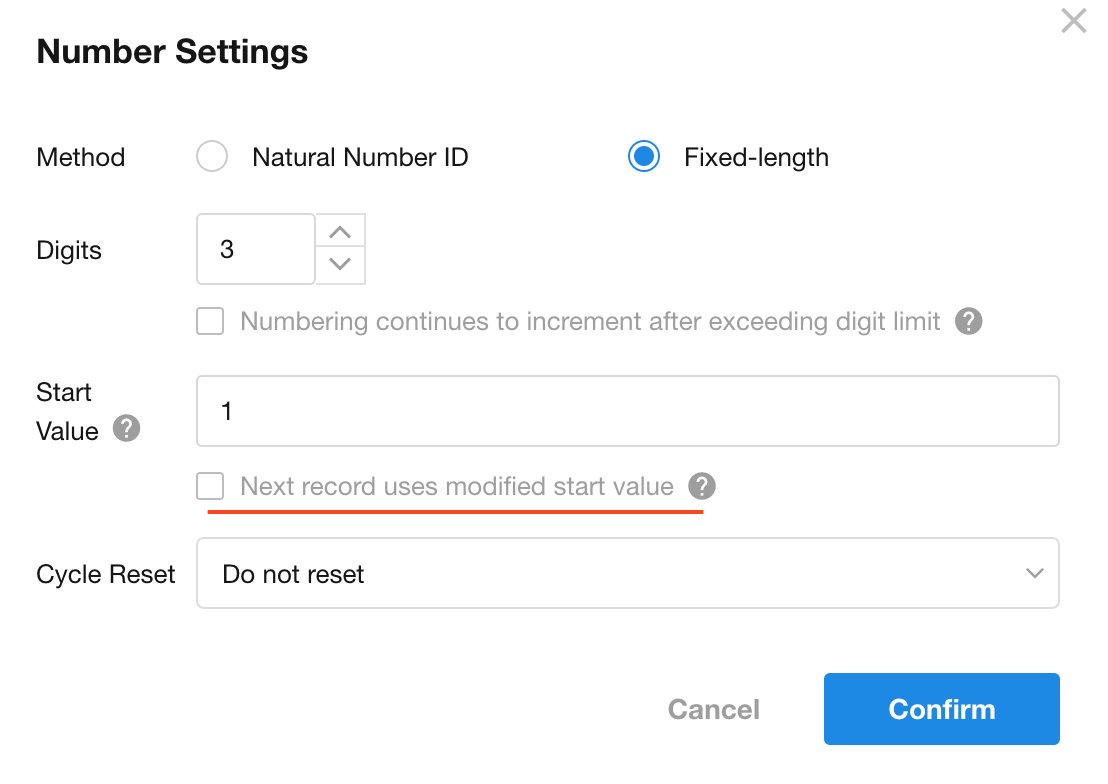Click the blue Confirm button
The image size is (1108, 784).
pyautogui.click(x=941, y=709)
